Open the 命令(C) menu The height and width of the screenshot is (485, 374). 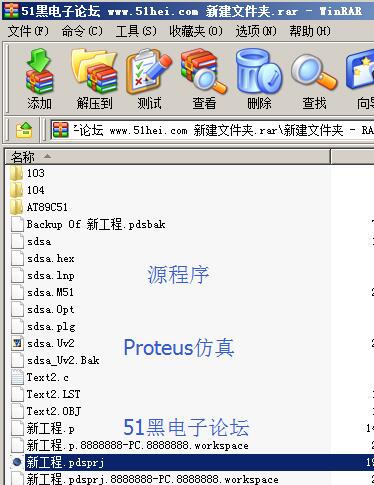pyautogui.click(x=82, y=31)
